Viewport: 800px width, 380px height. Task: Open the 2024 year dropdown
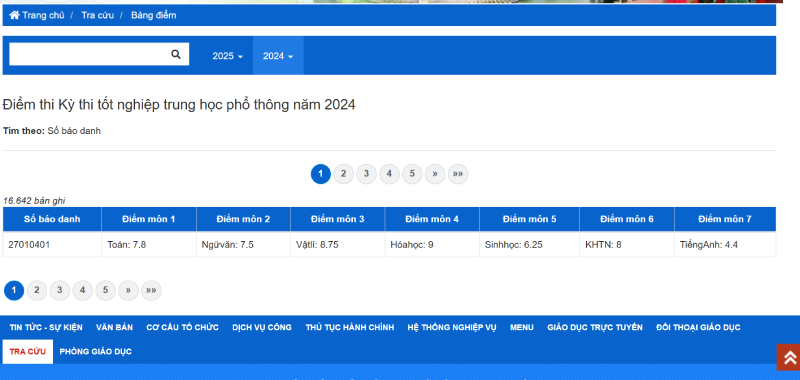coord(278,56)
